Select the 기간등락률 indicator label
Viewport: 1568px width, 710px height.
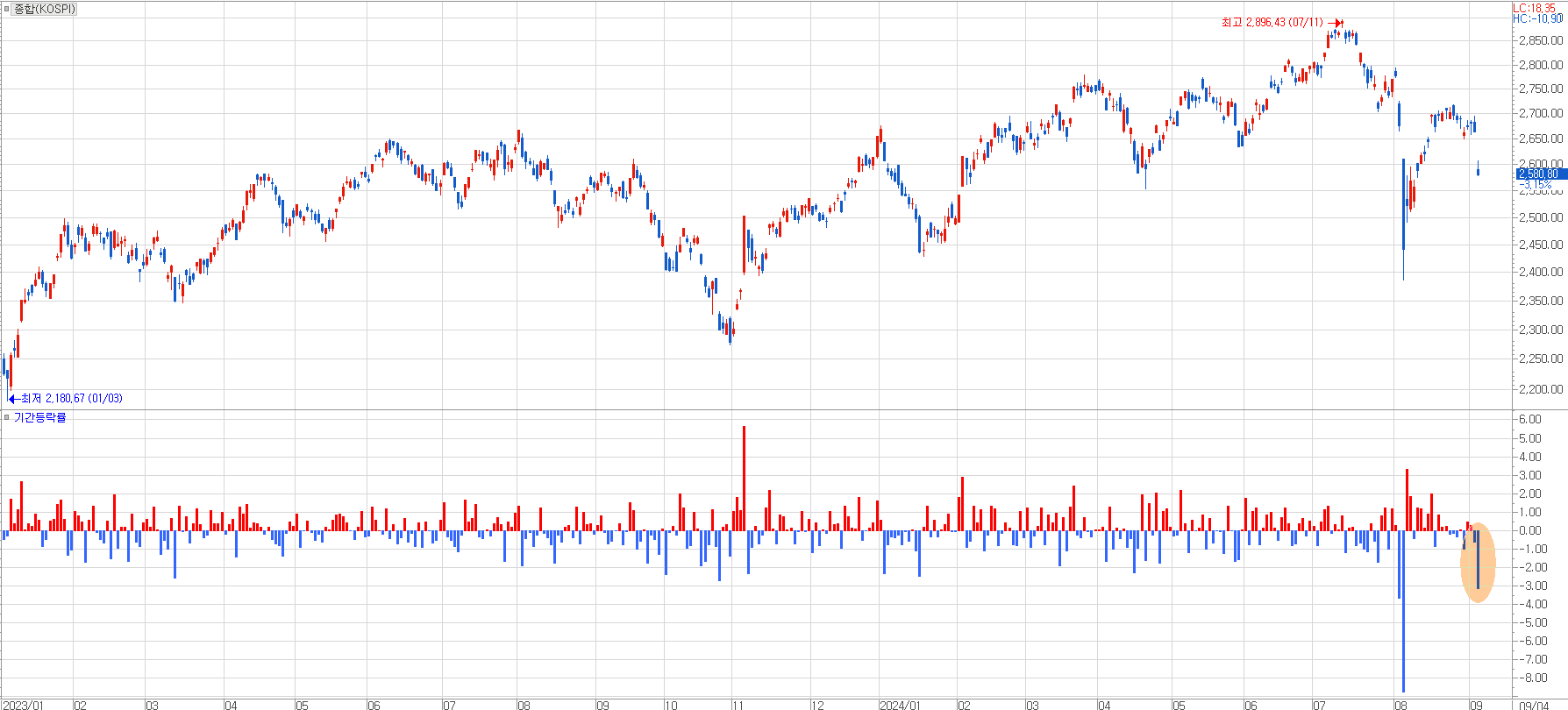[39, 417]
